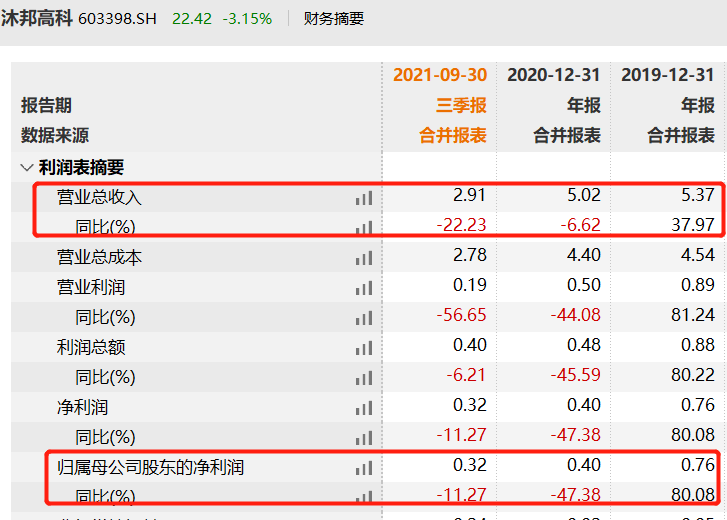
Task: Click the revenue value 5.37
Action: pyautogui.click(x=697, y=195)
